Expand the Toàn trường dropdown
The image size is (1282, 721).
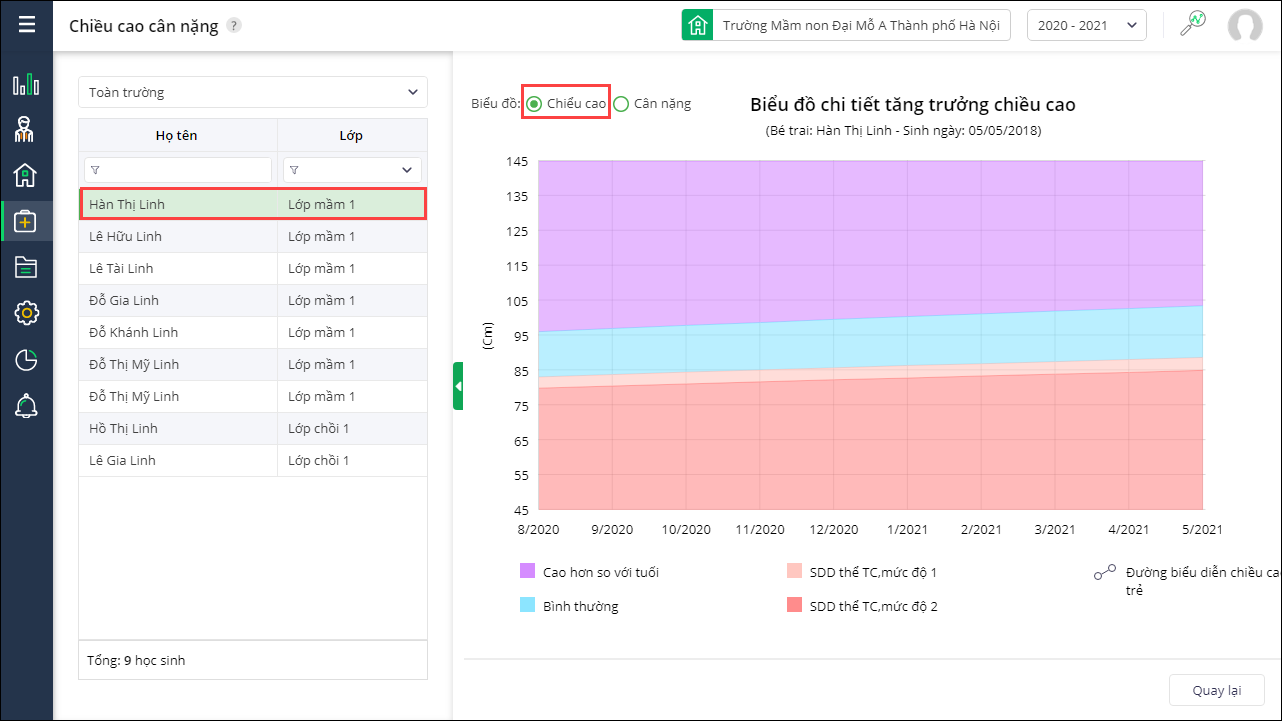[x=253, y=92]
